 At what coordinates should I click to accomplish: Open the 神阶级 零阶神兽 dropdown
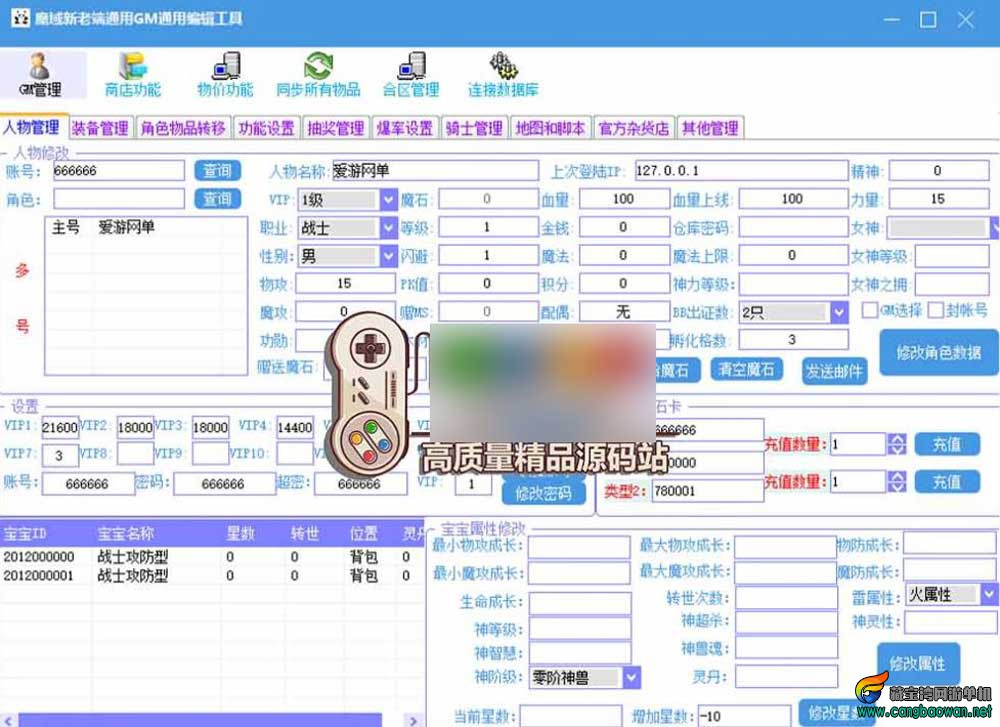(x=631, y=677)
